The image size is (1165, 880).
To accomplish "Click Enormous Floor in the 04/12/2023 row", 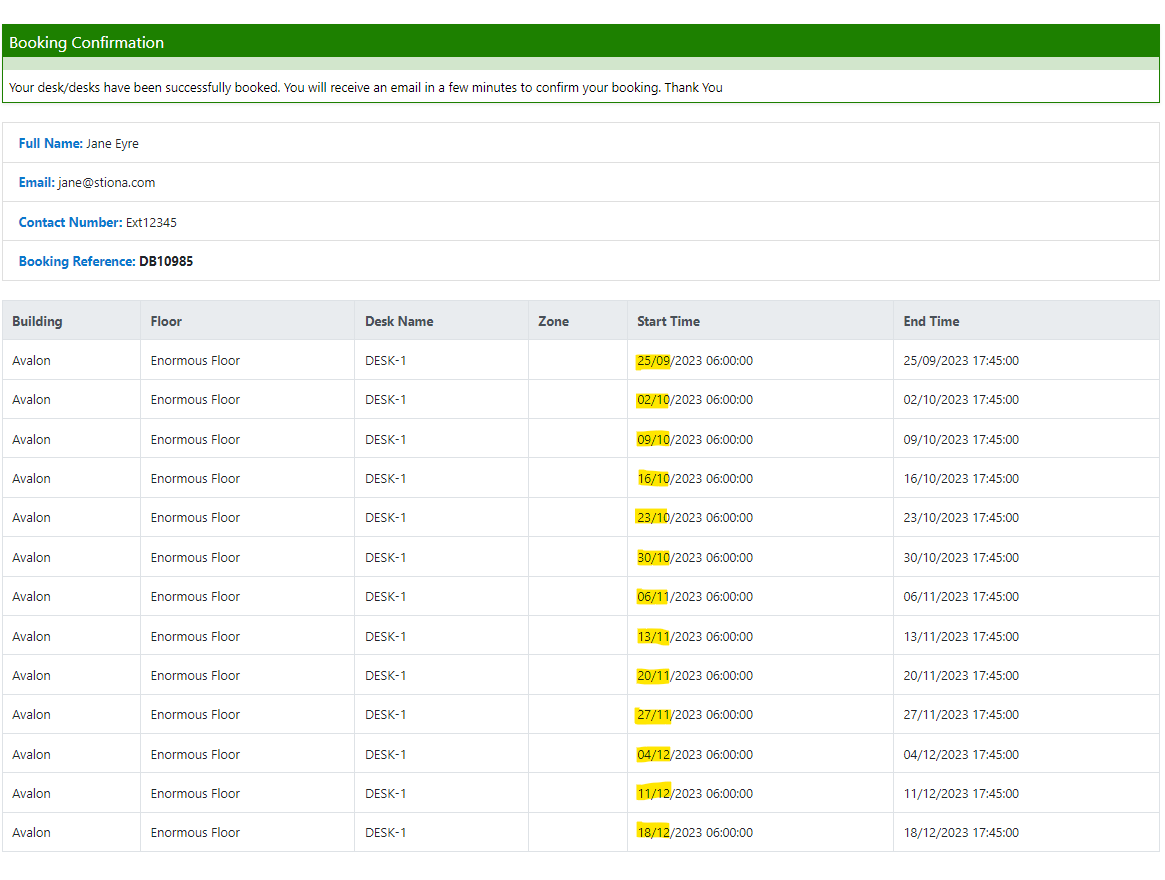I will 195,754.
